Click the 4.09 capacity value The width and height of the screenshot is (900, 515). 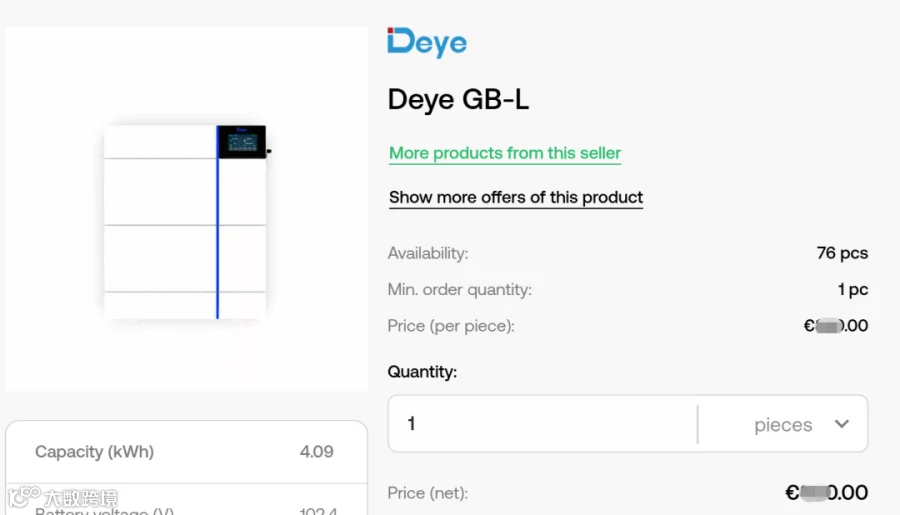pos(316,452)
